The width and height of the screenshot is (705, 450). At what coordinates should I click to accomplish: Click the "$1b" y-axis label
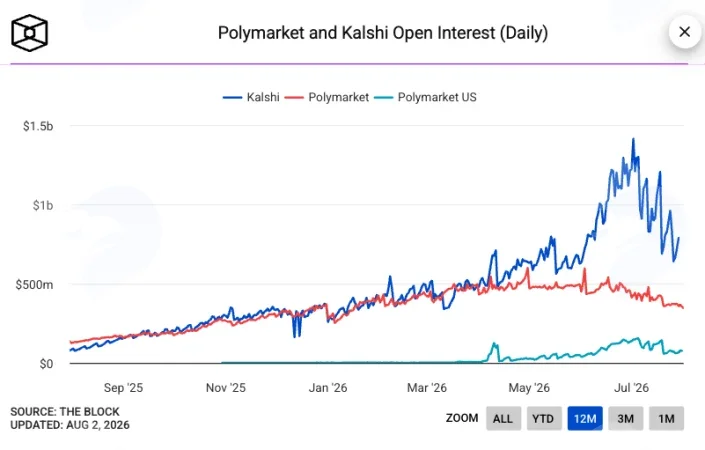pyautogui.click(x=43, y=205)
